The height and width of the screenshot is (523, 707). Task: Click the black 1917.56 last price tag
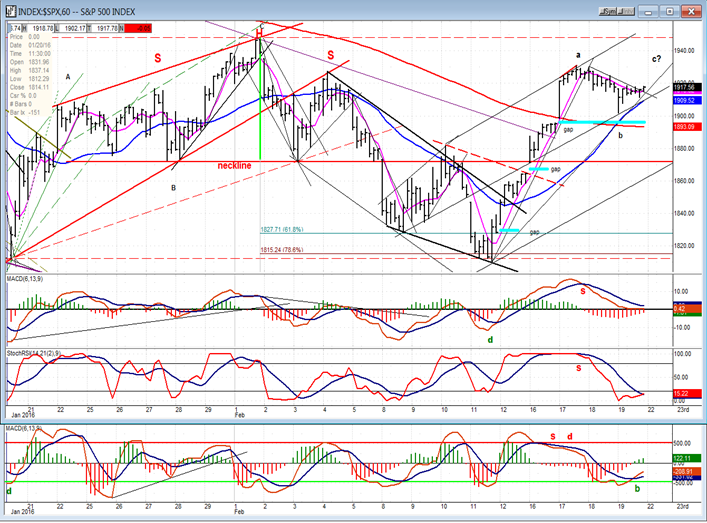(x=687, y=87)
